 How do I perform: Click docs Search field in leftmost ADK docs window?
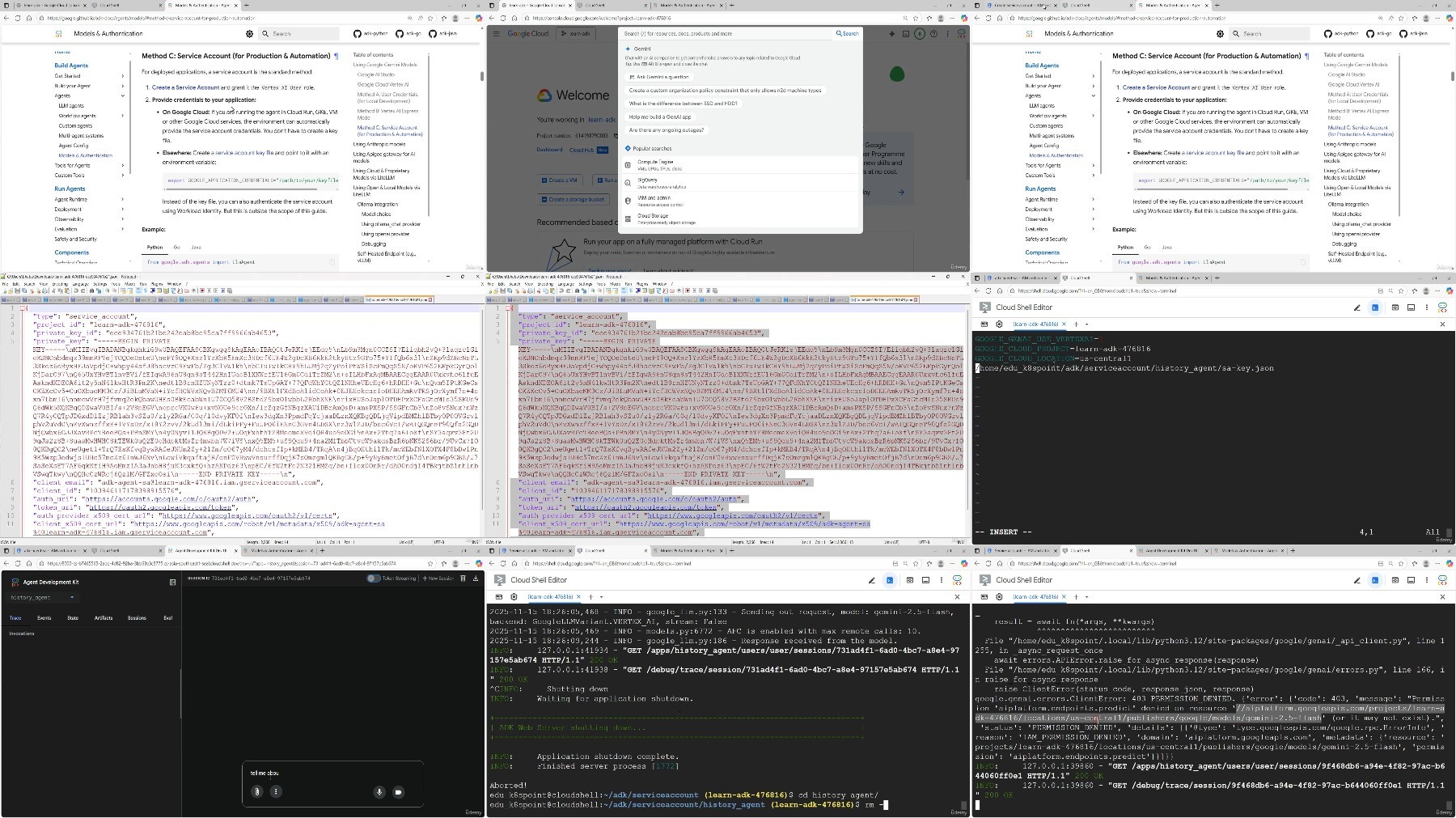[299, 34]
